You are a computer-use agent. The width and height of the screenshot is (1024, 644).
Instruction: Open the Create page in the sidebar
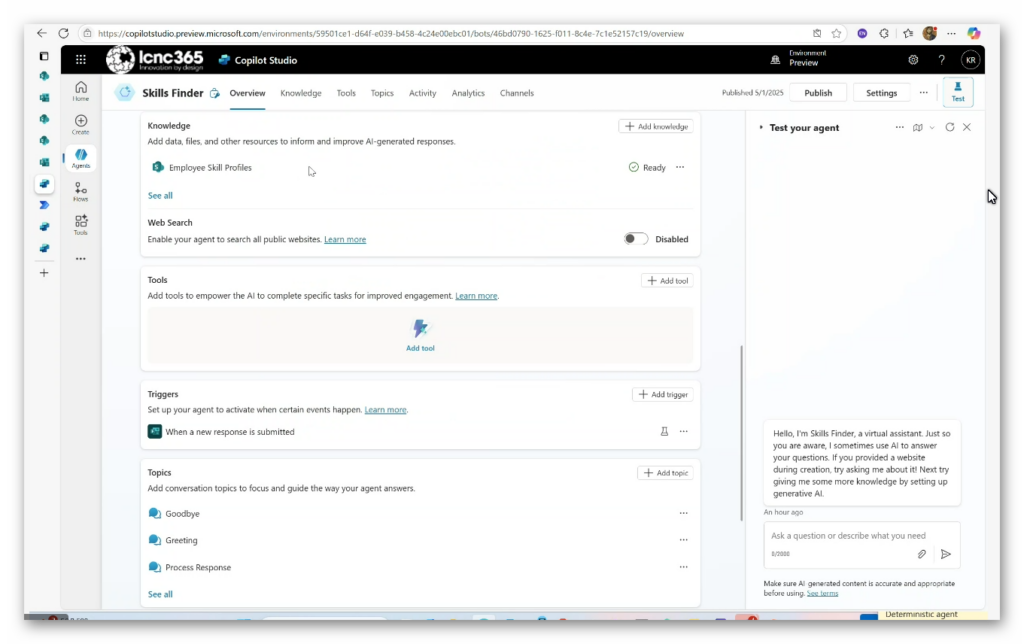[x=80, y=124]
